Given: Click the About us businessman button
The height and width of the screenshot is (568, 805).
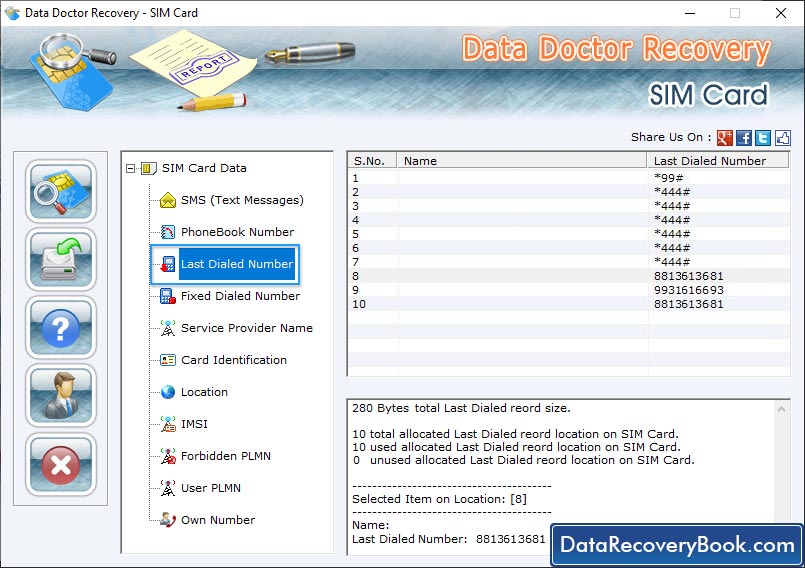Looking at the screenshot, I should (61, 396).
